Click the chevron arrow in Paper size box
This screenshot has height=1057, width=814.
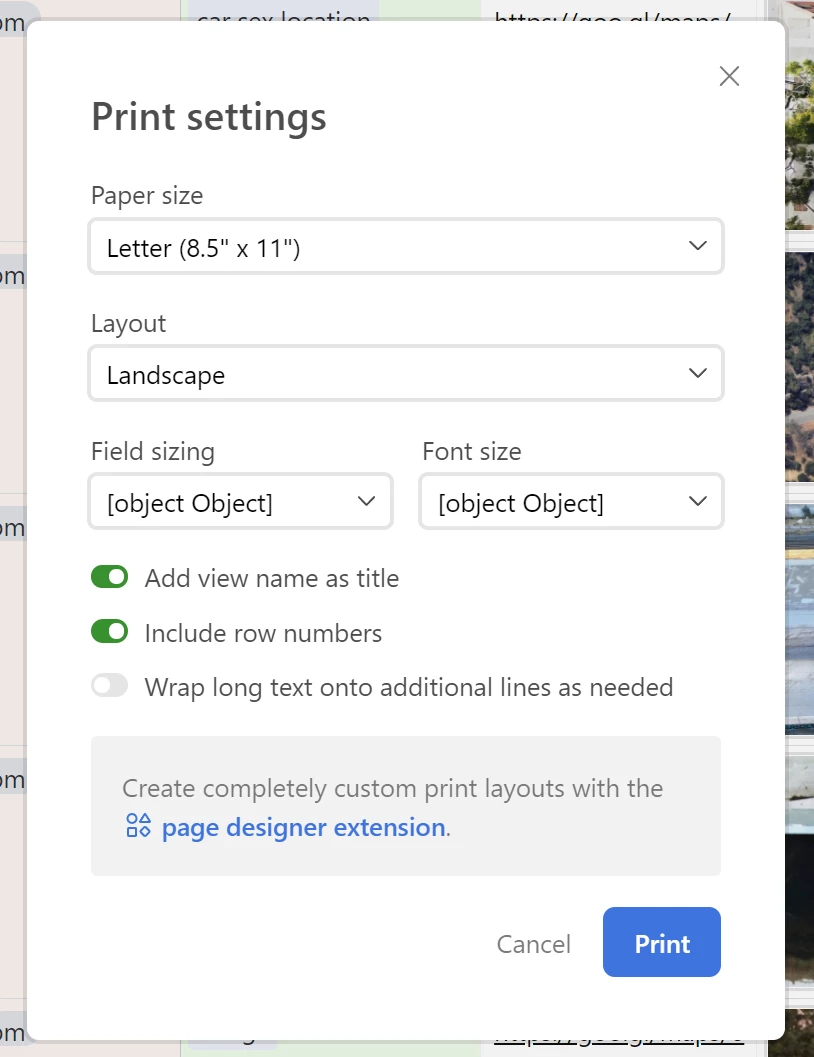tap(698, 246)
